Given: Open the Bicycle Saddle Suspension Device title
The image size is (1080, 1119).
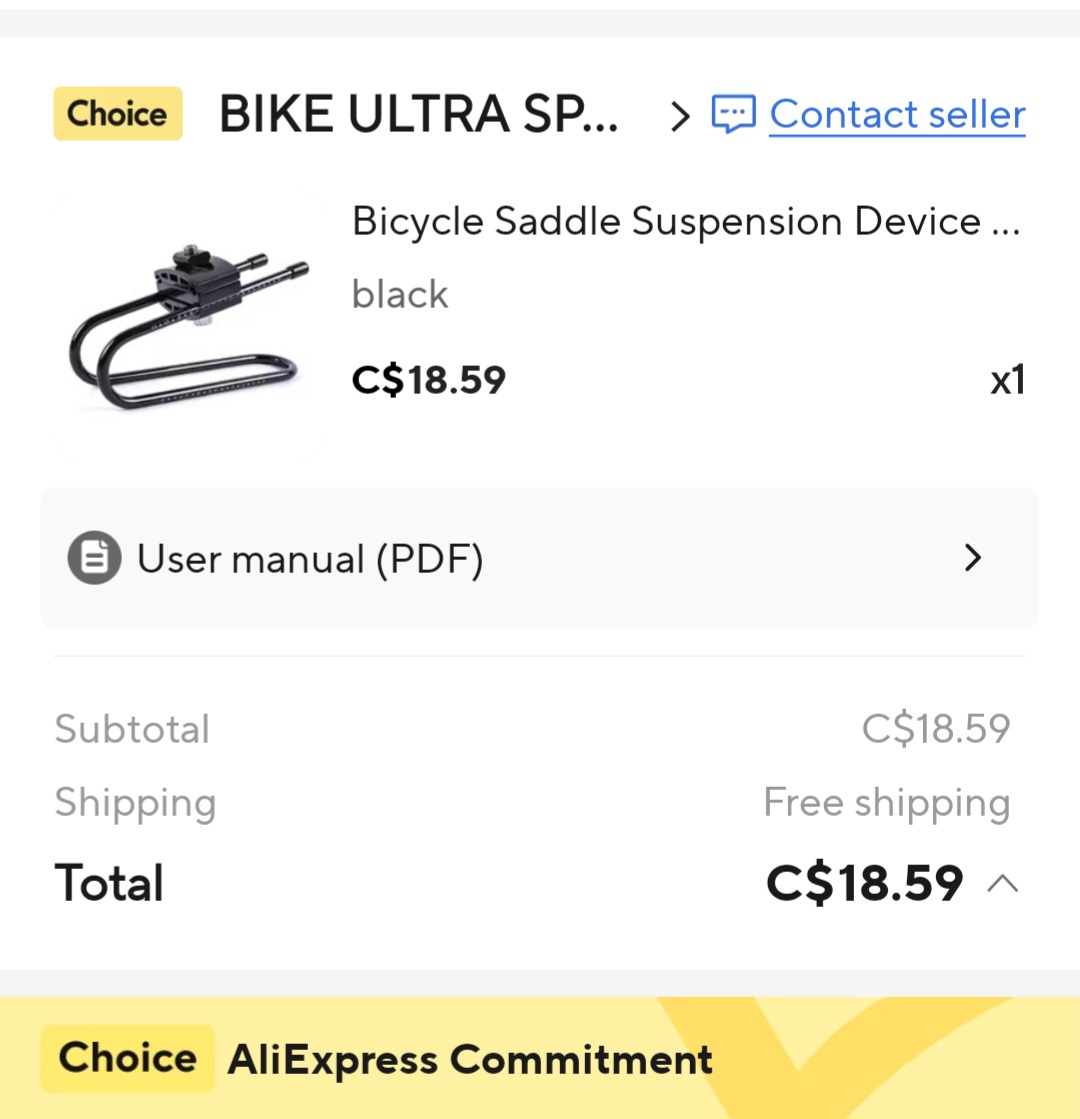Looking at the screenshot, I should click(686, 221).
